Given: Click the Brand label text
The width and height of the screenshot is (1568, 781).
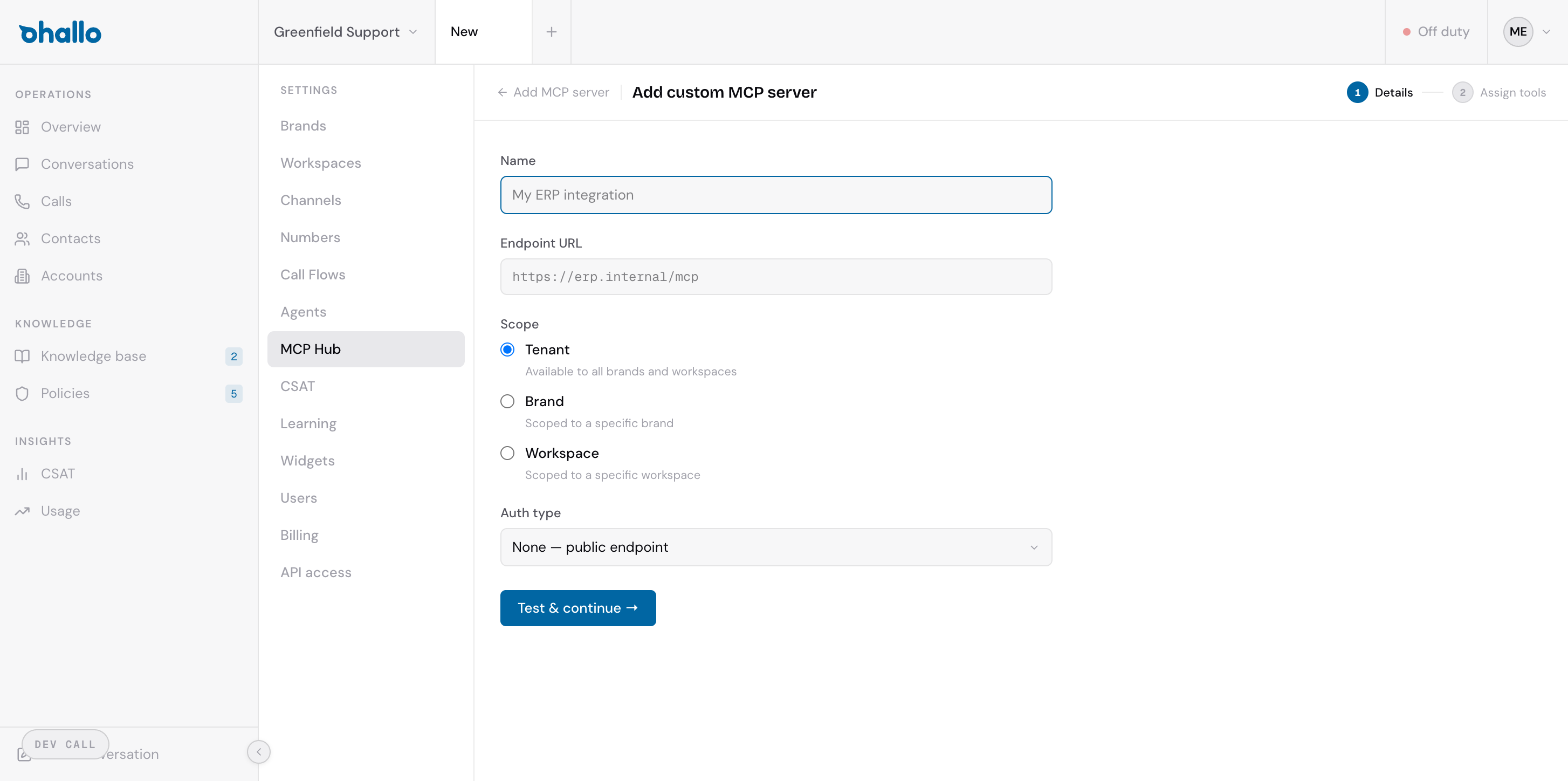Looking at the screenshot, I should (544, 401).
